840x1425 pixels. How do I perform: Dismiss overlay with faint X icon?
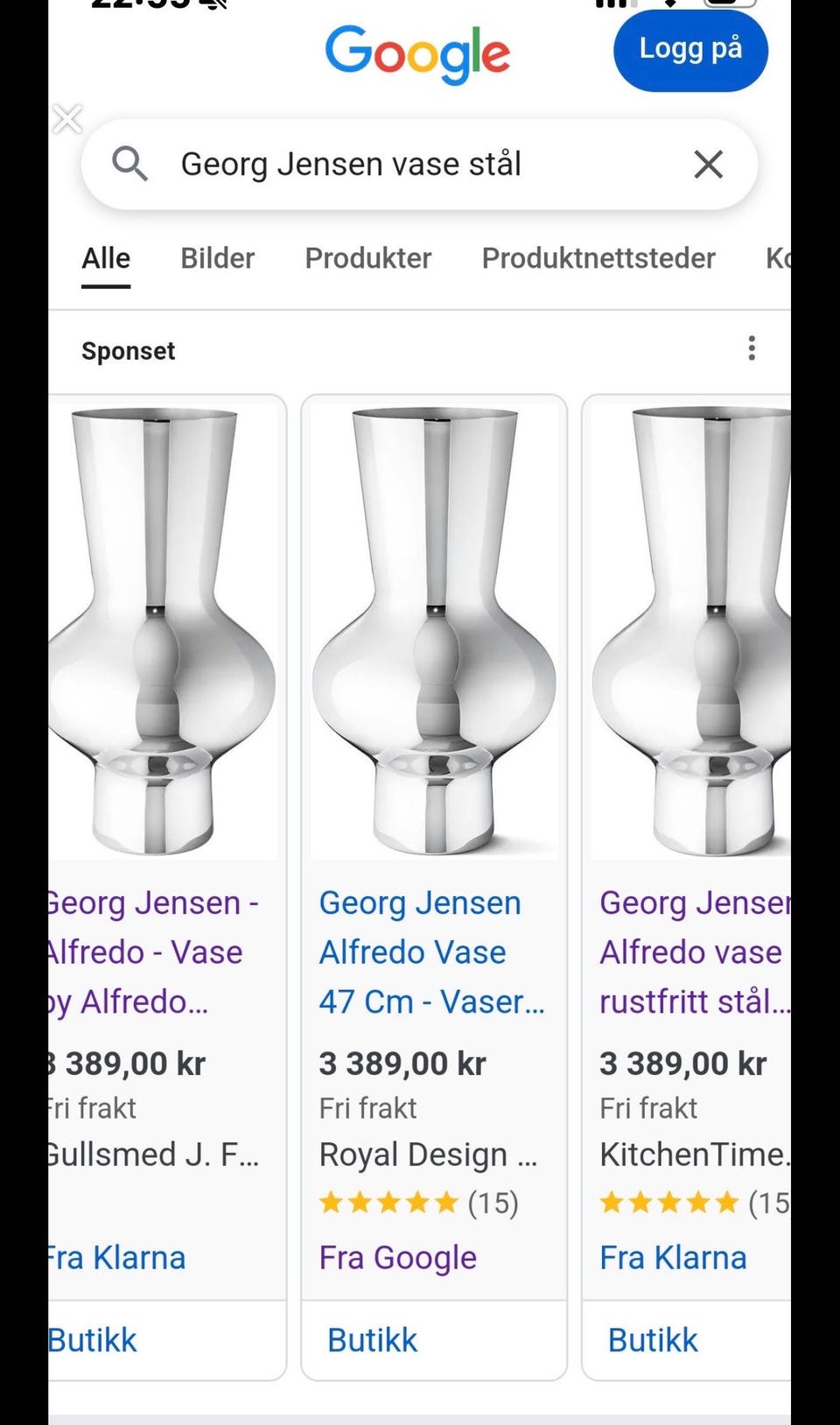coord(67,119)
